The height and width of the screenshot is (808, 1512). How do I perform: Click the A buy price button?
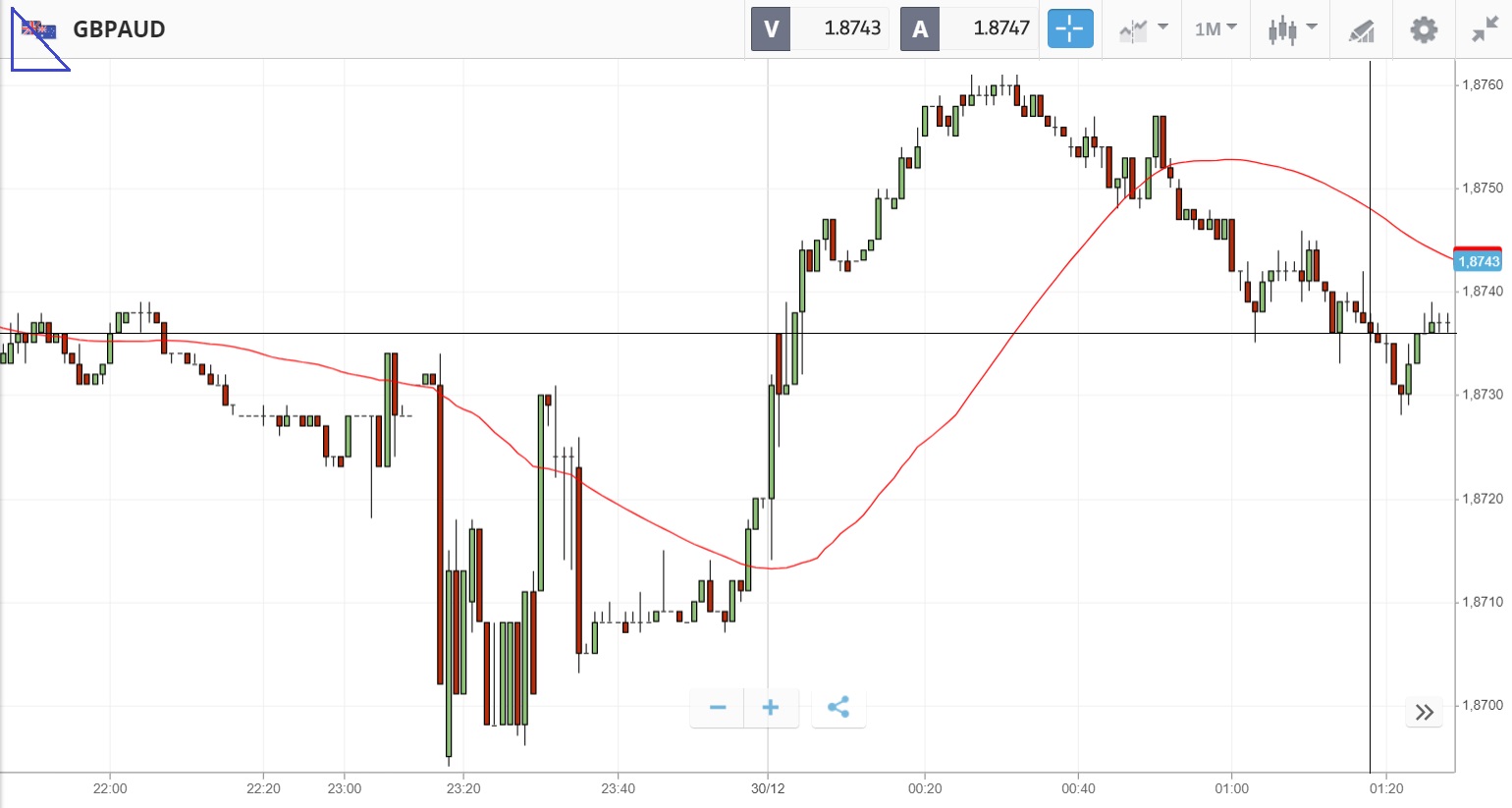[x=920, y=28]
